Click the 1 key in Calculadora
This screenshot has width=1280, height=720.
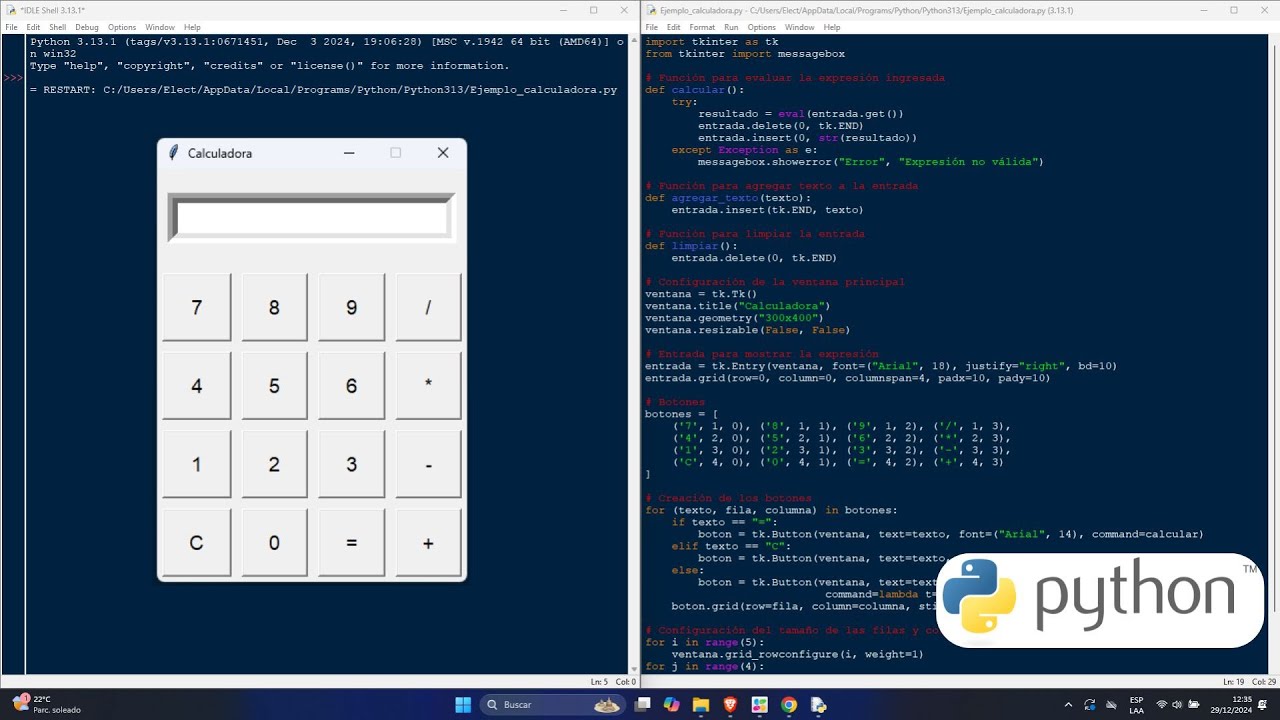[x=197, y=464]
